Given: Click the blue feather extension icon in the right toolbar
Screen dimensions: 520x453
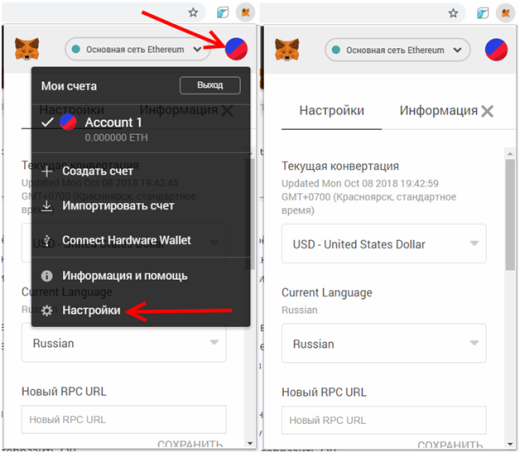Looking at the screenshot, I should pos(483,13).
